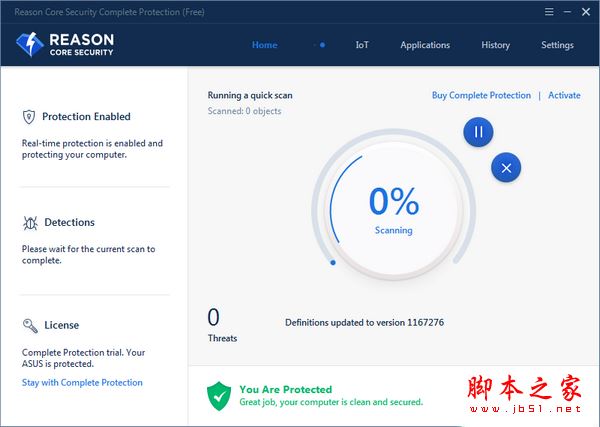Cancel the scan with the round X button
Screen dimensions: 600x427
pyautogui.click(x=506, y=168)
